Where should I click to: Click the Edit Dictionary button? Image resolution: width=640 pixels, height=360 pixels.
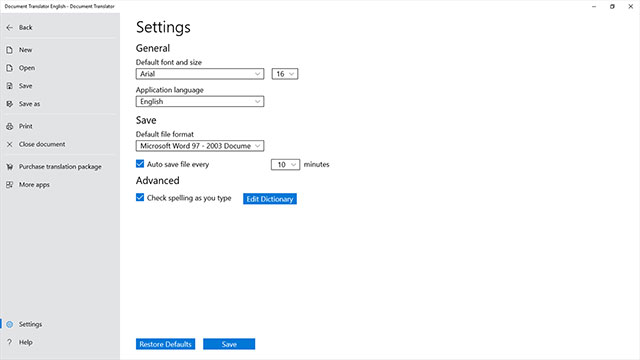[x=270, y=199]
